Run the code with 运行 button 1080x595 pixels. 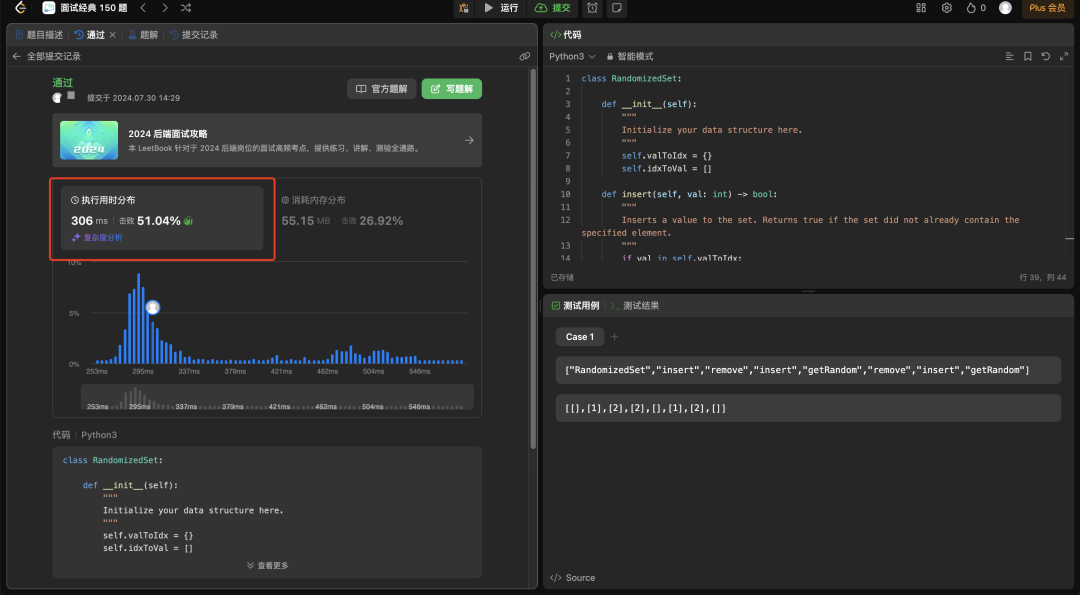point(501,8)
